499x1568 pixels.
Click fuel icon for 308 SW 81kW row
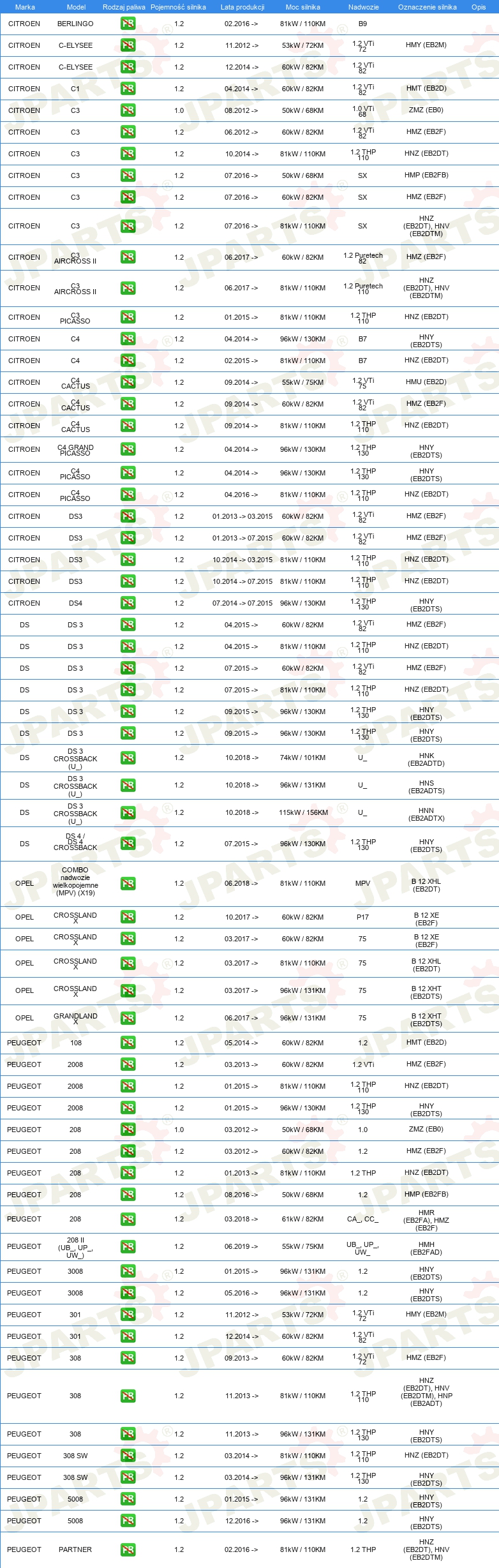128,1456
